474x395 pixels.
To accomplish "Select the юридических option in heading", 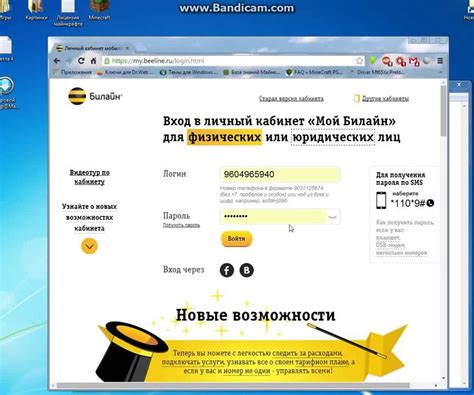I will (x=333, y=137).
